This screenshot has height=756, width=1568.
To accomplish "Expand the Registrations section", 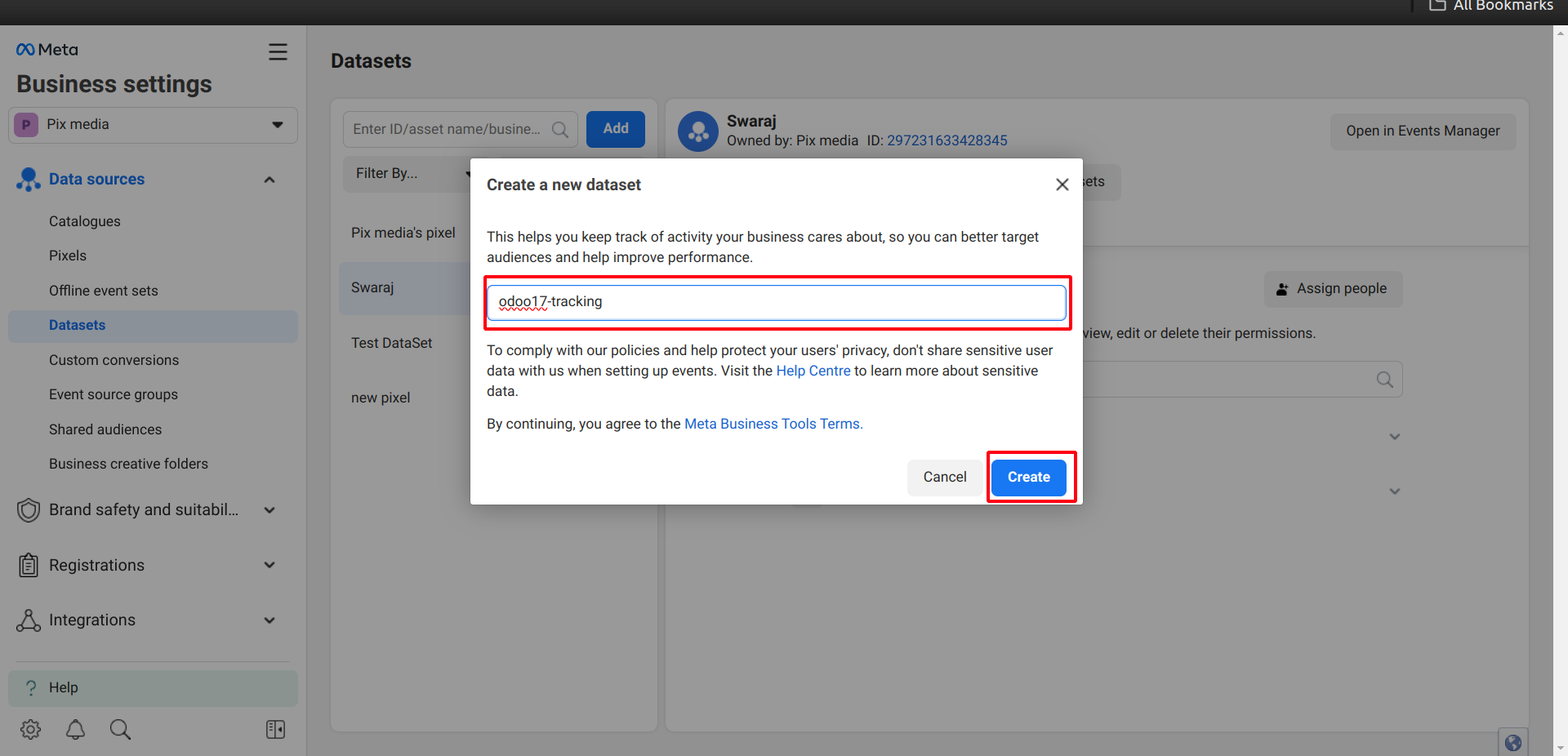I will click(269, 565).
